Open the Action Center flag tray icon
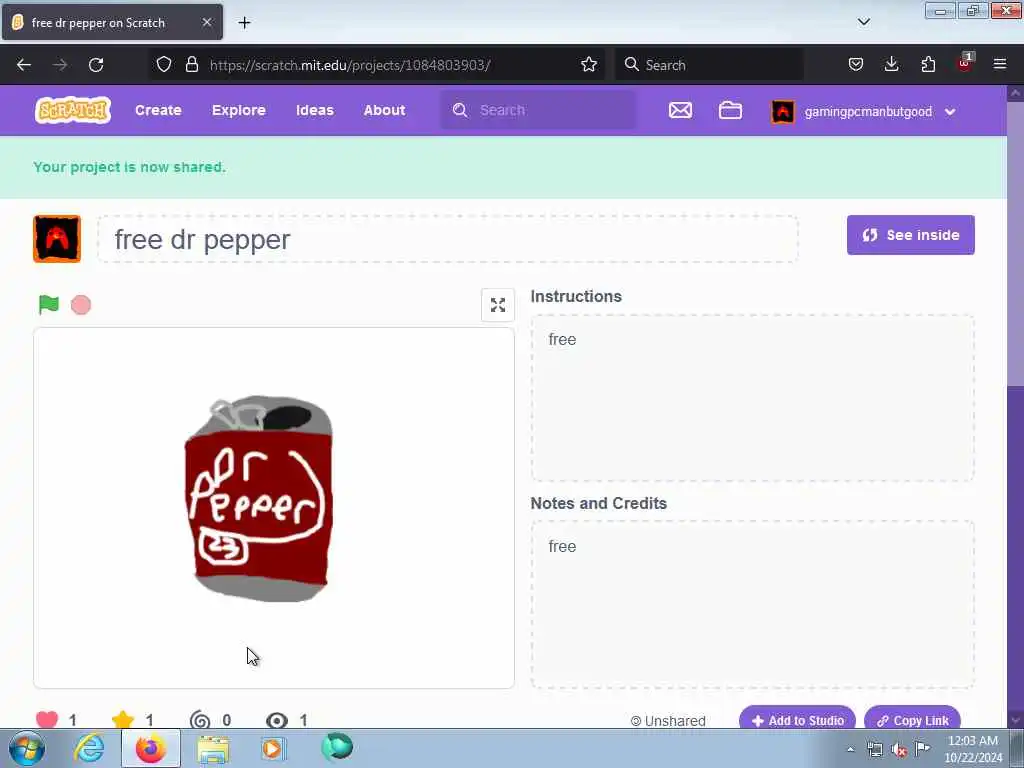Screen dimensions: 1024x768 point(922,748)
